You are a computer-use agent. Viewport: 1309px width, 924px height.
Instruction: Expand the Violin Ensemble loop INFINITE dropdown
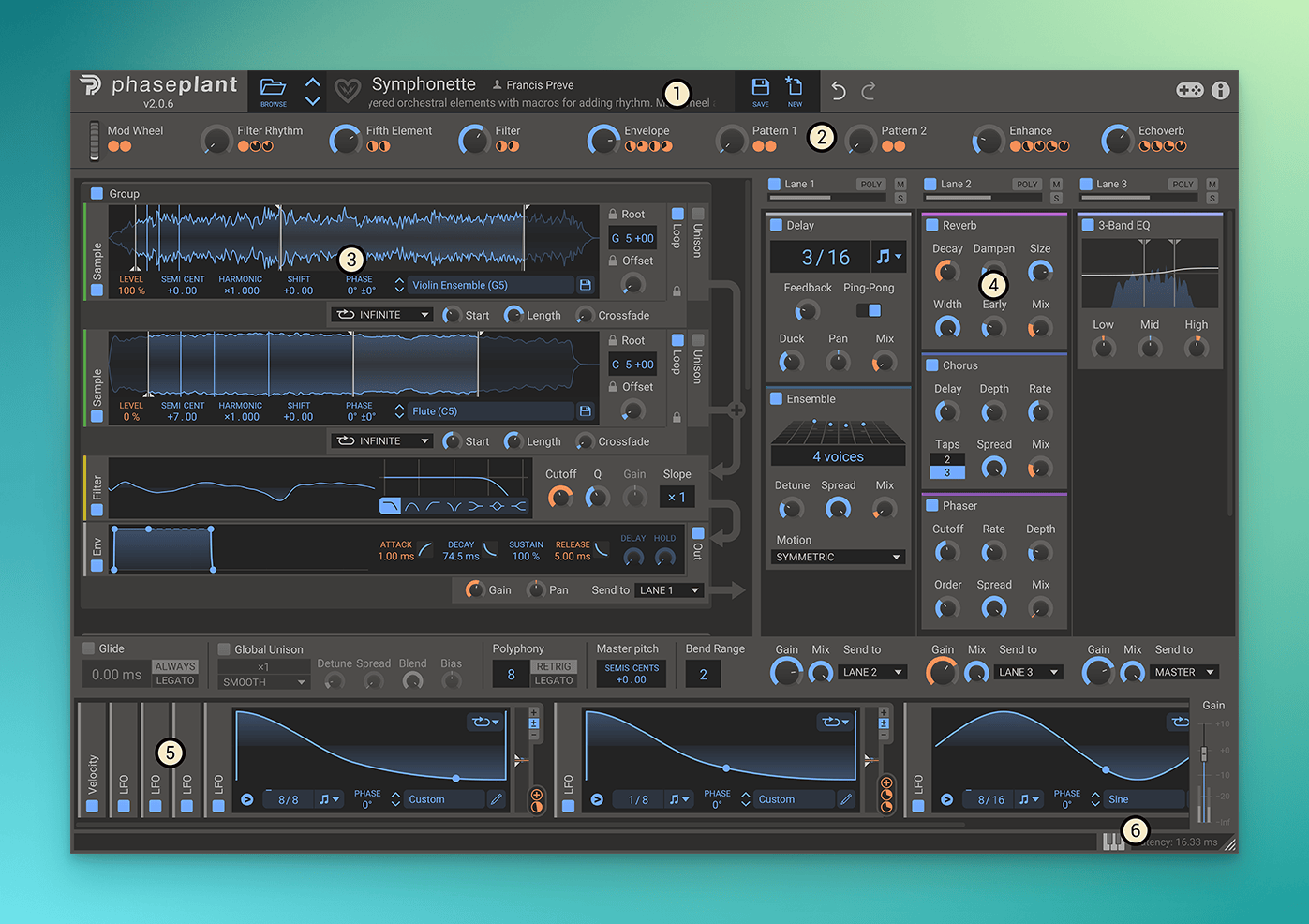pos(384,315)
